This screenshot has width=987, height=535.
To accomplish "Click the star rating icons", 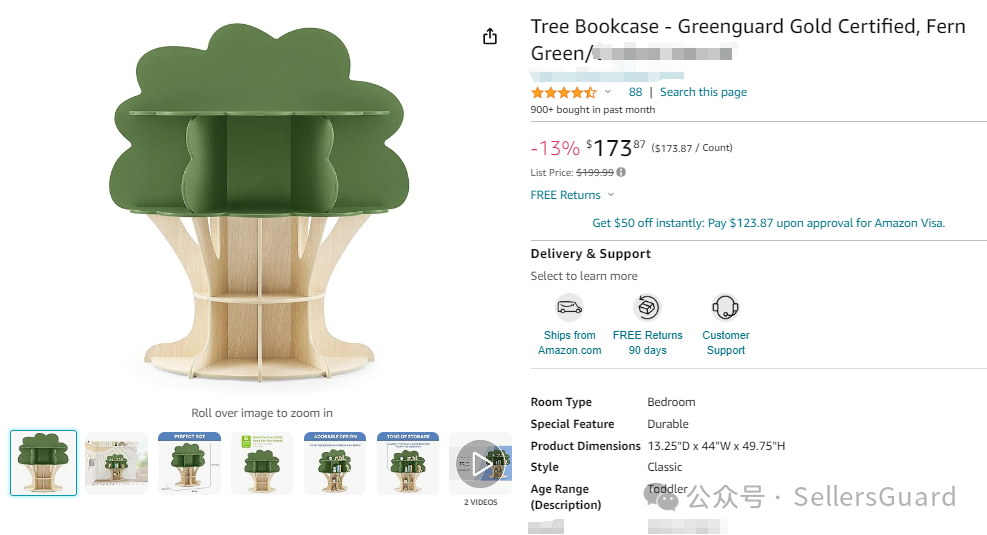I will [x=563, y=92].
